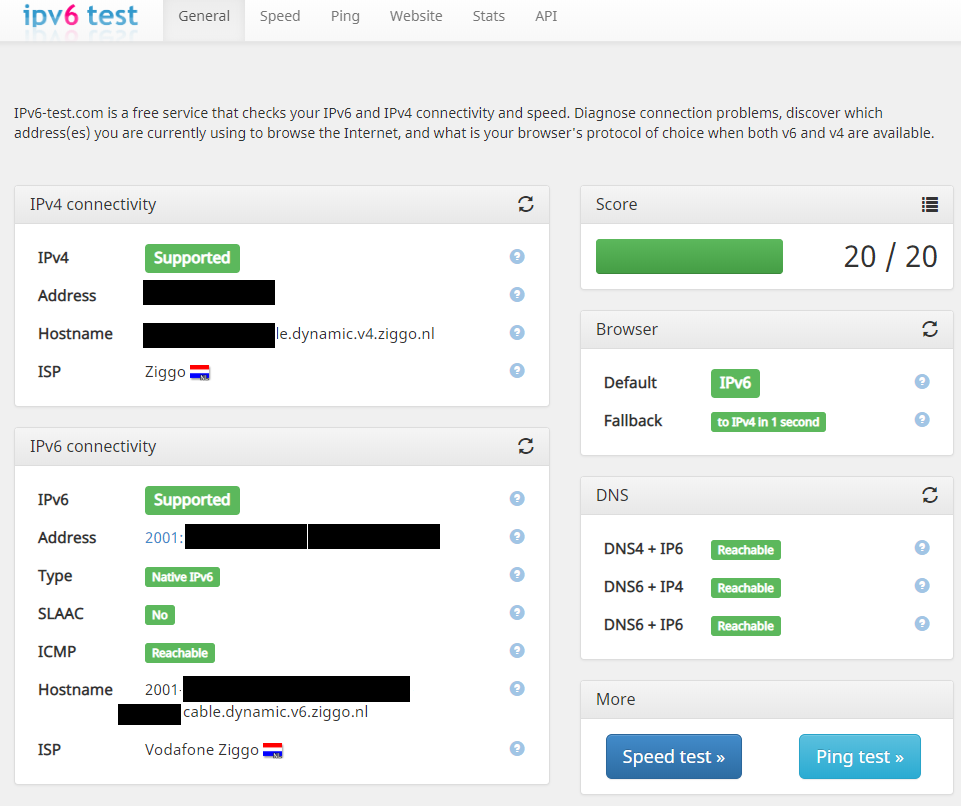The height and width of the screenshot is (806, 965).
Task: Click the ipv6 test site logo
Action: pyautogui.click(x=80, y=17)
